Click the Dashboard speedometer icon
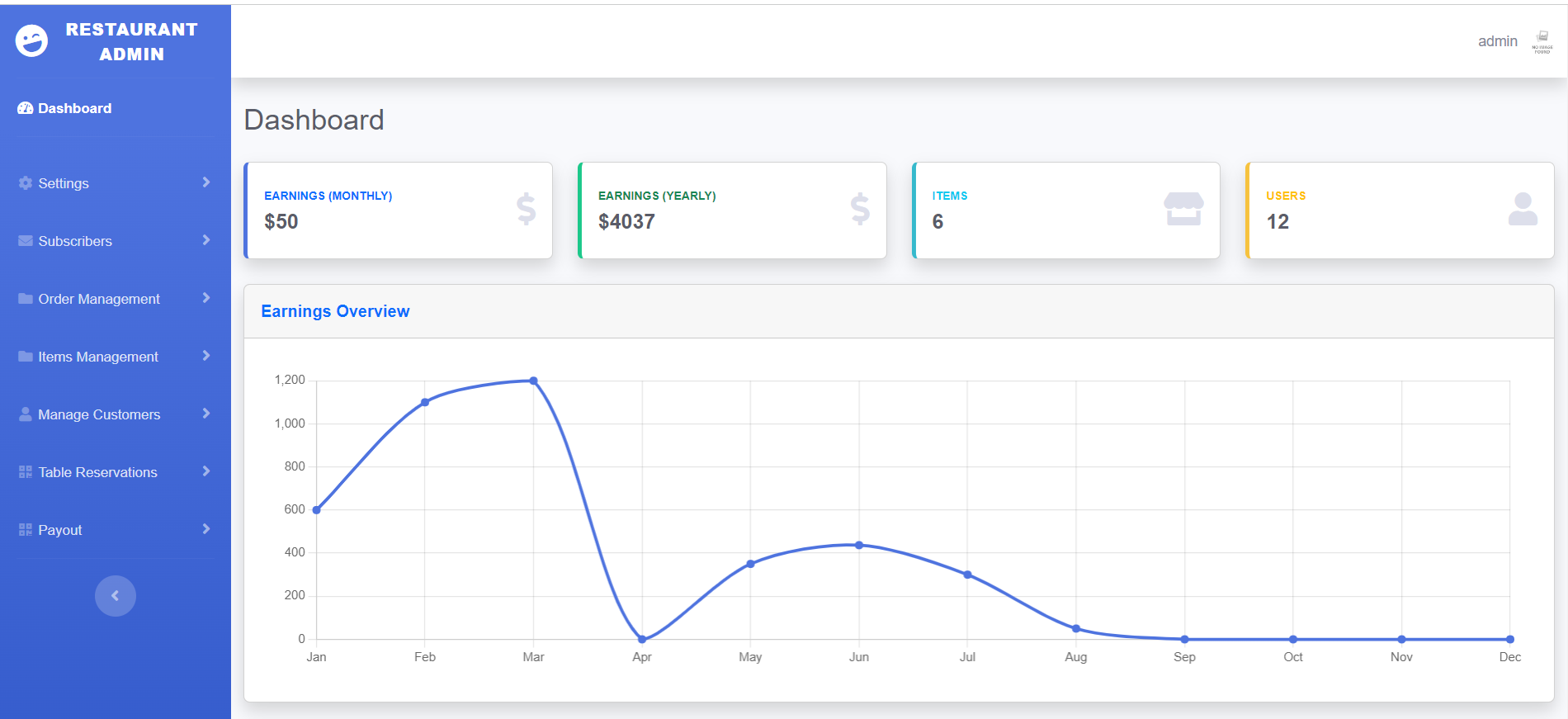This screenshot has height=719, width=1568. point(26,108)
